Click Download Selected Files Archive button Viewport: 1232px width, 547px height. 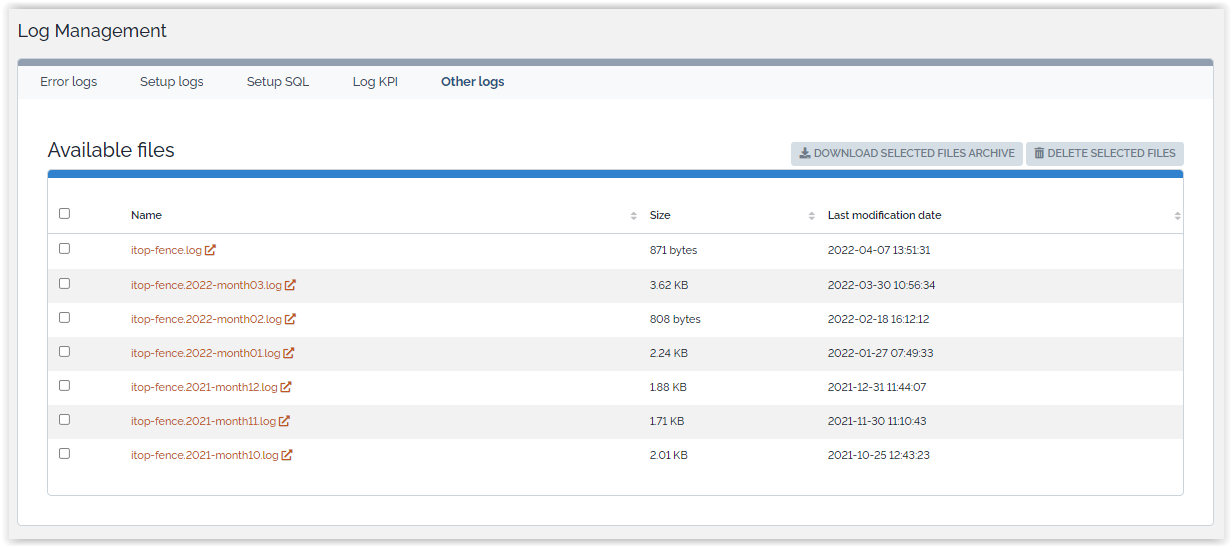[906, 153]
